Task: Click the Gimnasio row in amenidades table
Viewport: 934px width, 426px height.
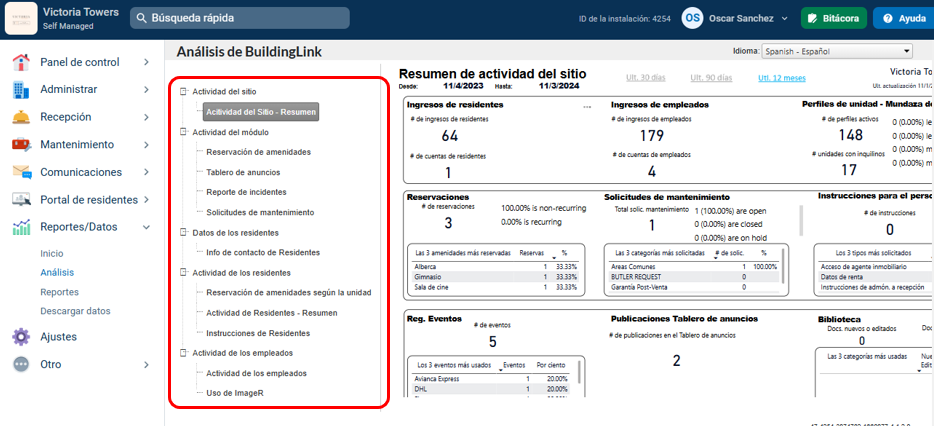Action: click(496, 277)
